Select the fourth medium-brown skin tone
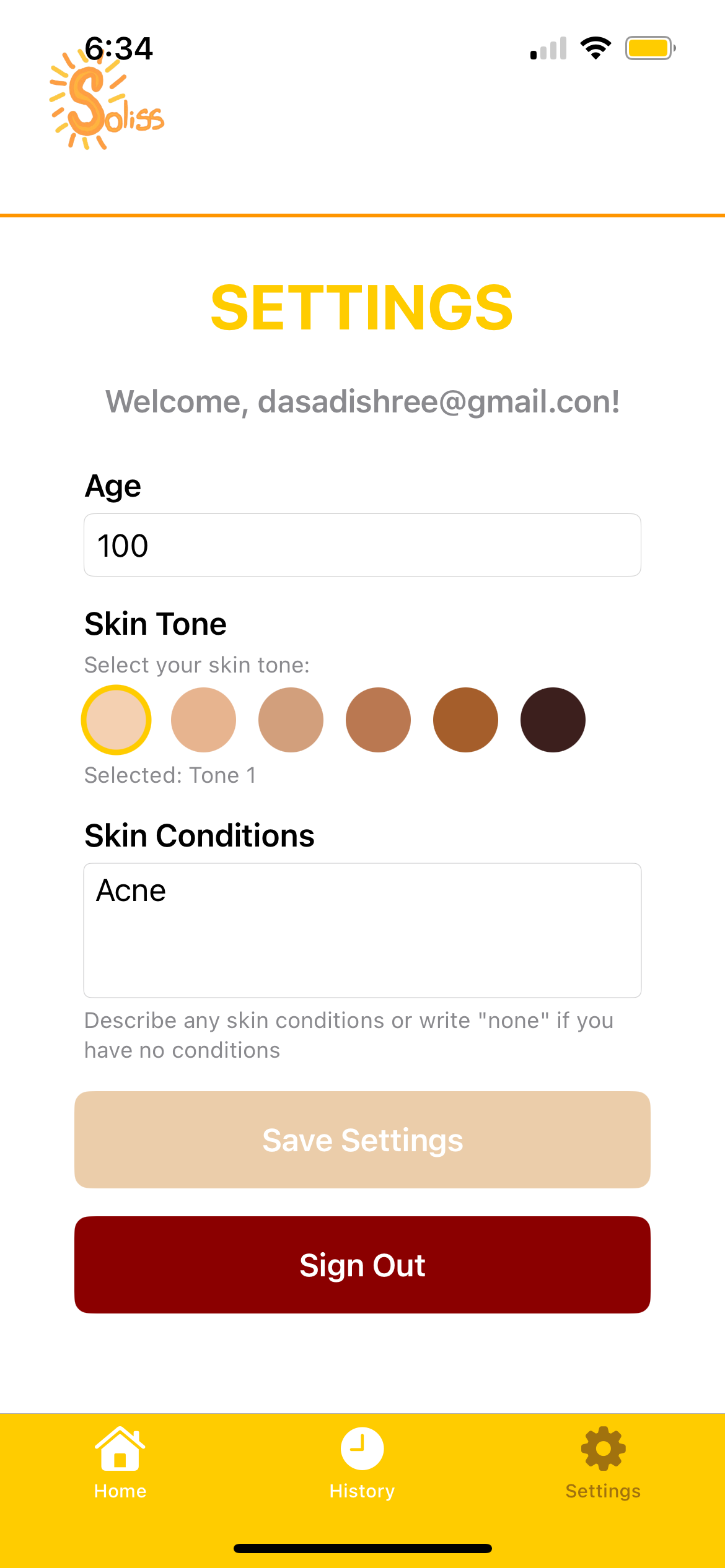Screen dimensions: 725x1568 click(x=379, y=720)
